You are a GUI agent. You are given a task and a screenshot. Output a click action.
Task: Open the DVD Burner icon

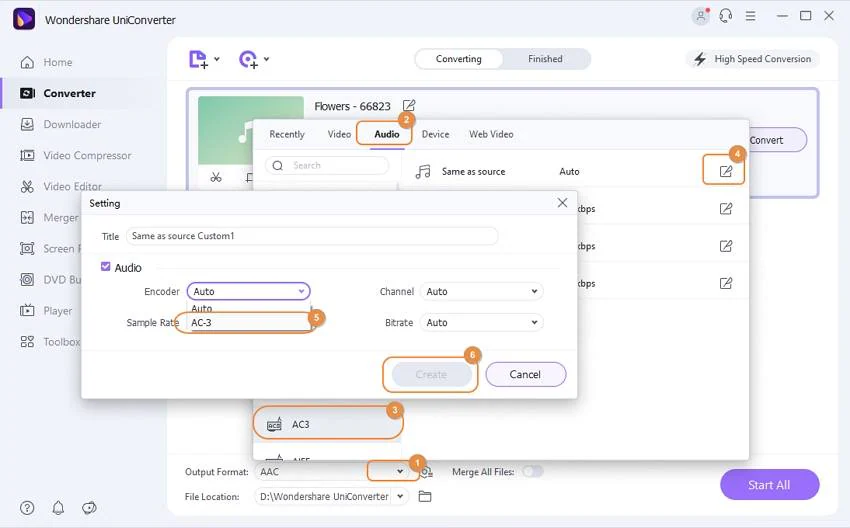point(27,280)
